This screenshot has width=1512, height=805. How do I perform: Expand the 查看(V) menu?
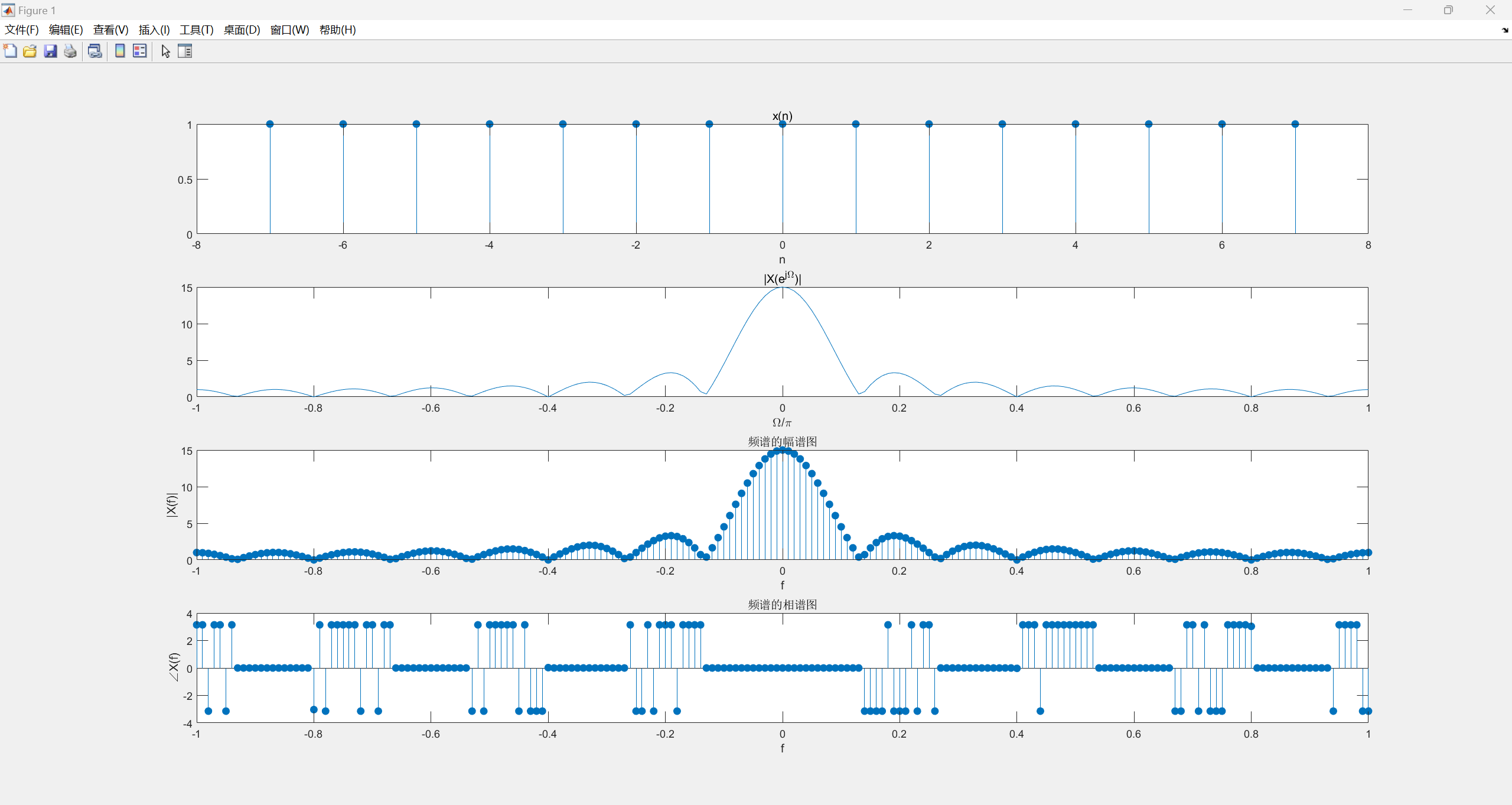[x=110, y=30]
